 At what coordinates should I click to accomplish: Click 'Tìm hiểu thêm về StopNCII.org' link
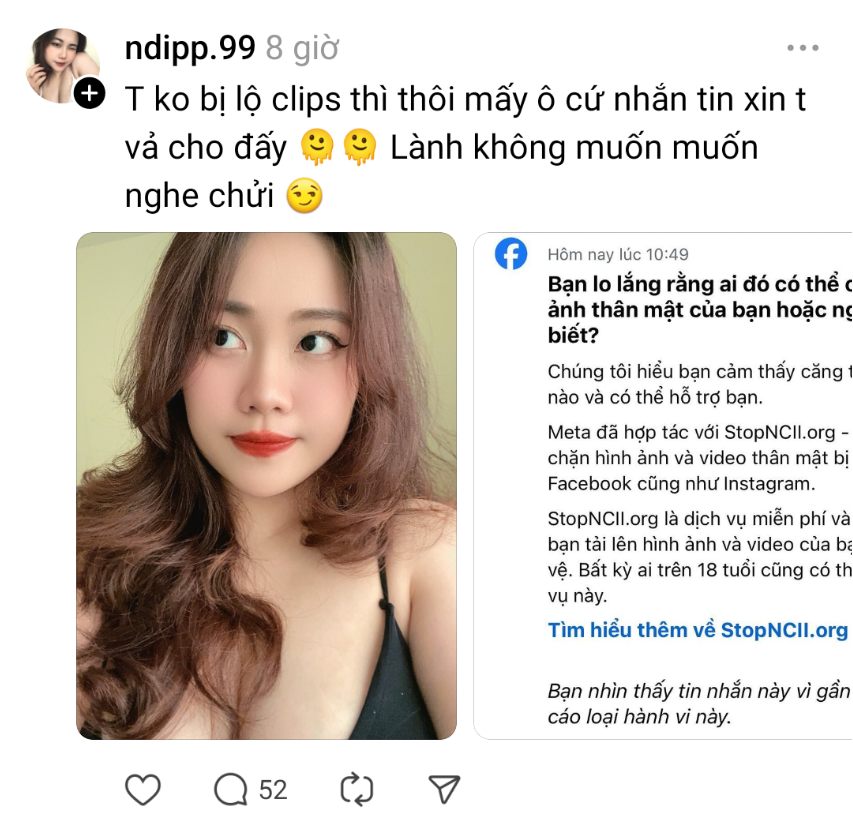point(697,630)
